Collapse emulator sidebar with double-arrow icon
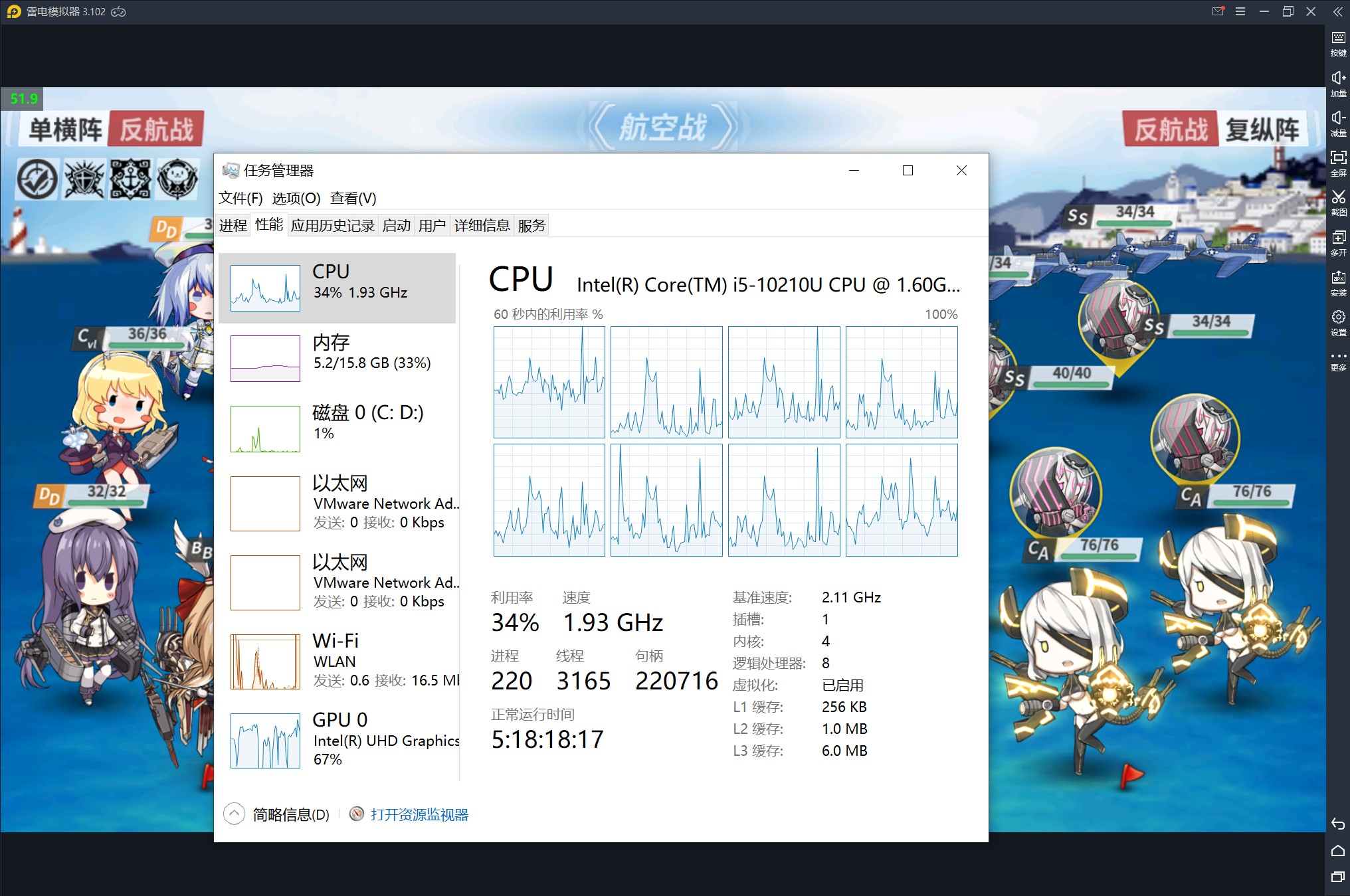This screenshot has width=1350, height=896. [1338, 11]
